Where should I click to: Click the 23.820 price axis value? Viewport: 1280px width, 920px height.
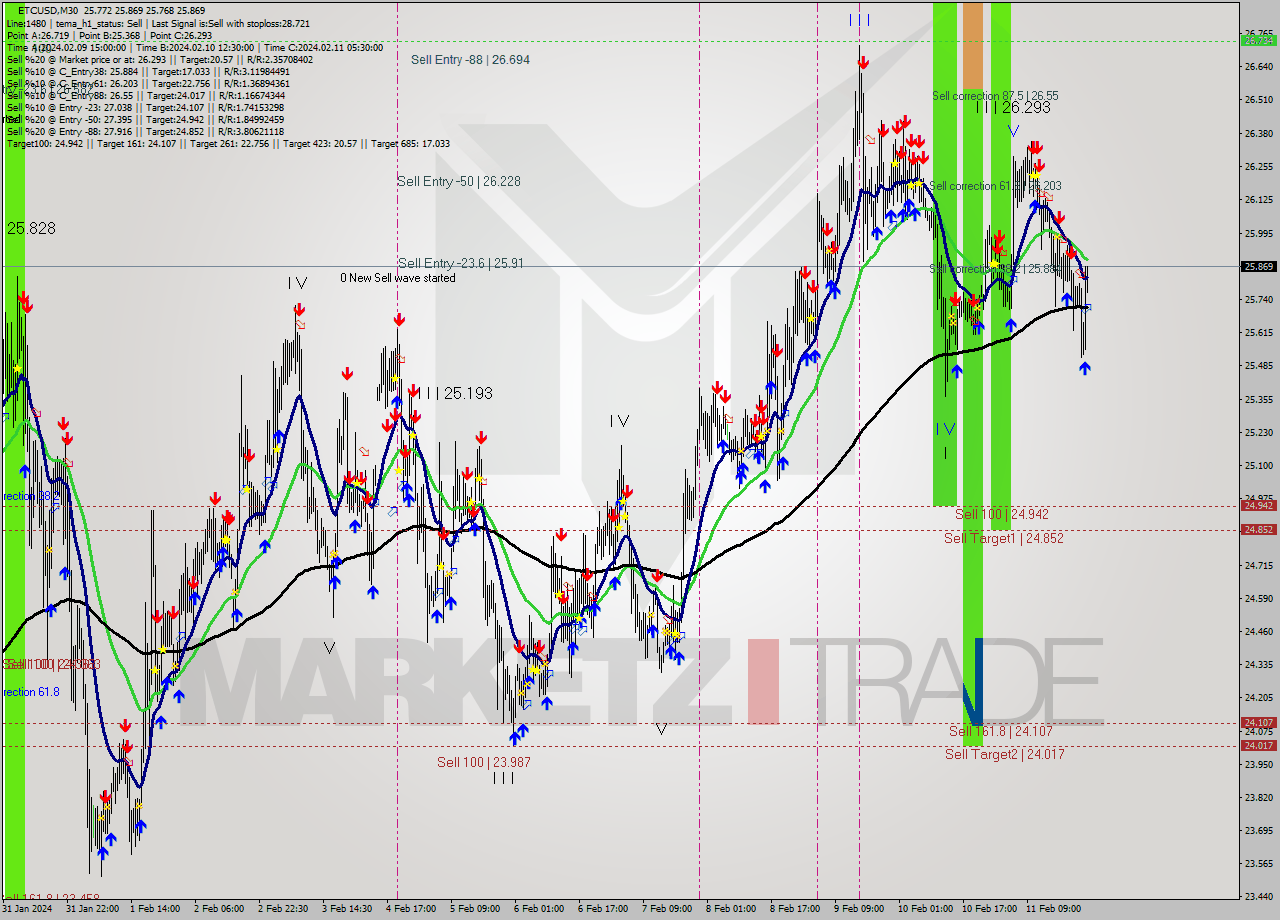tap(1258, 798)
